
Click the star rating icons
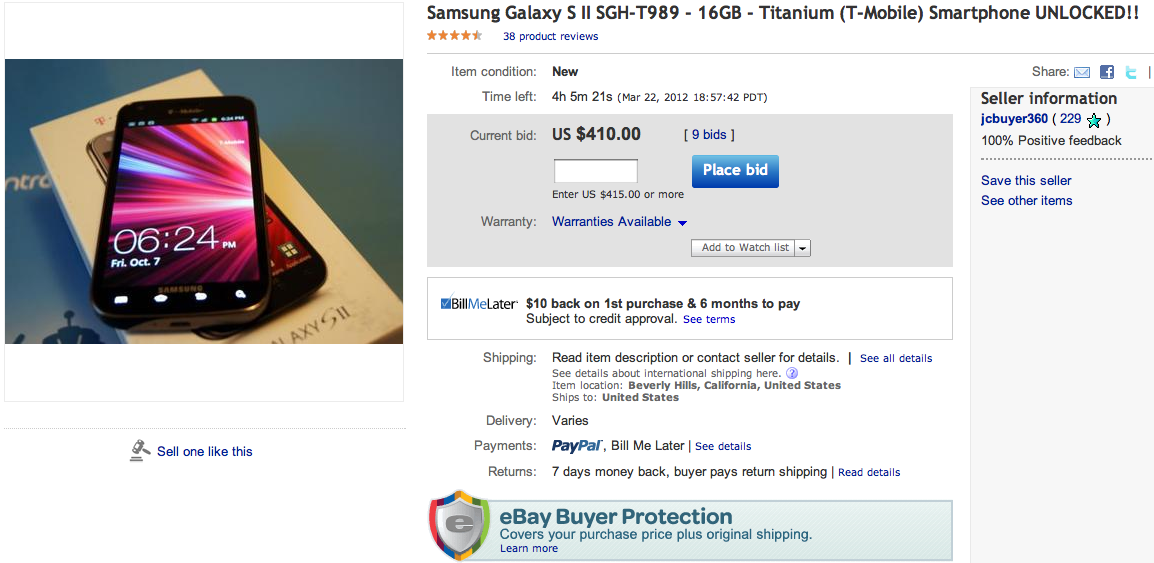pyautogui.click(x=455, y=36)
